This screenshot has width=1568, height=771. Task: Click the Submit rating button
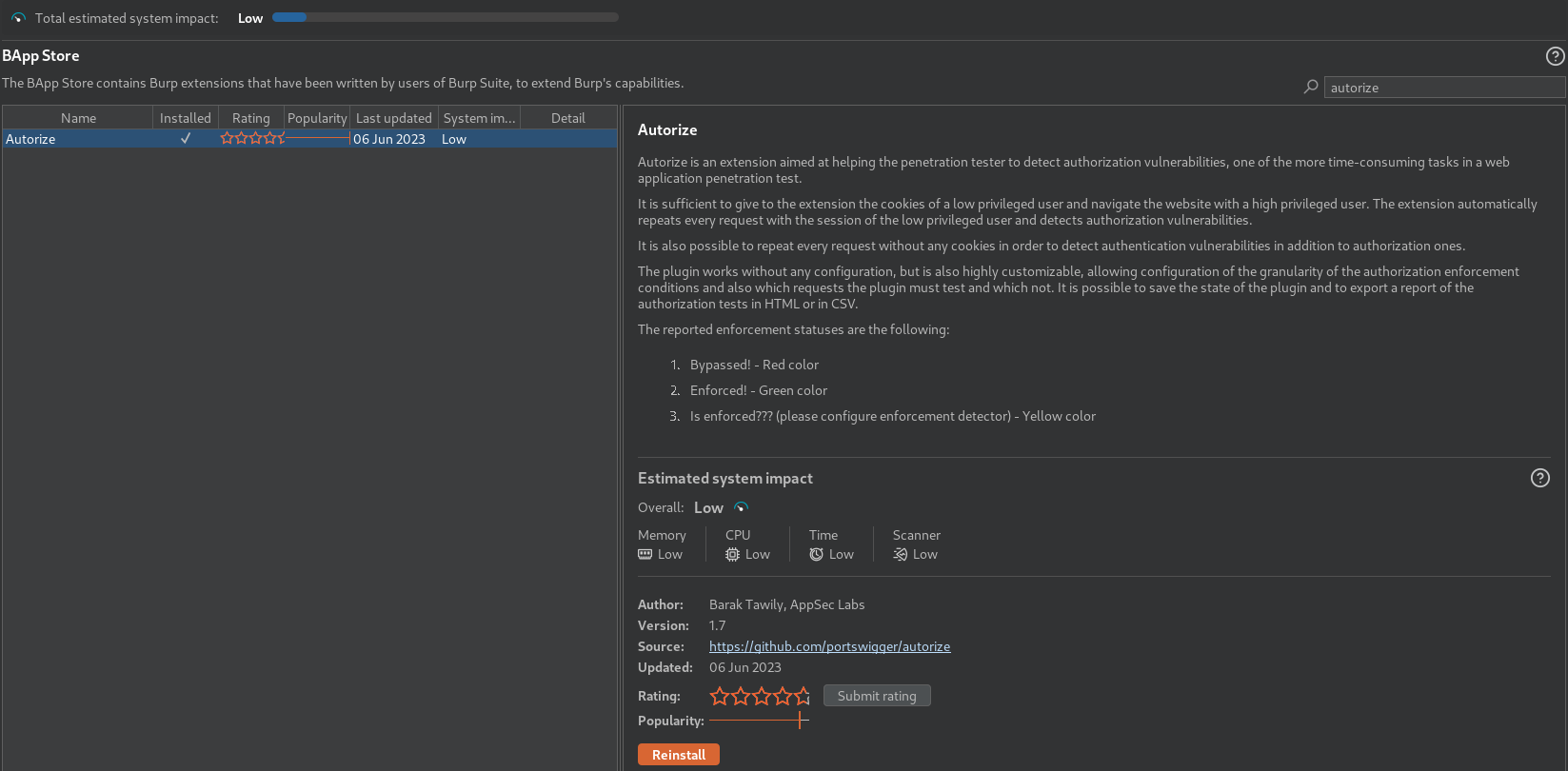(877, 696)
